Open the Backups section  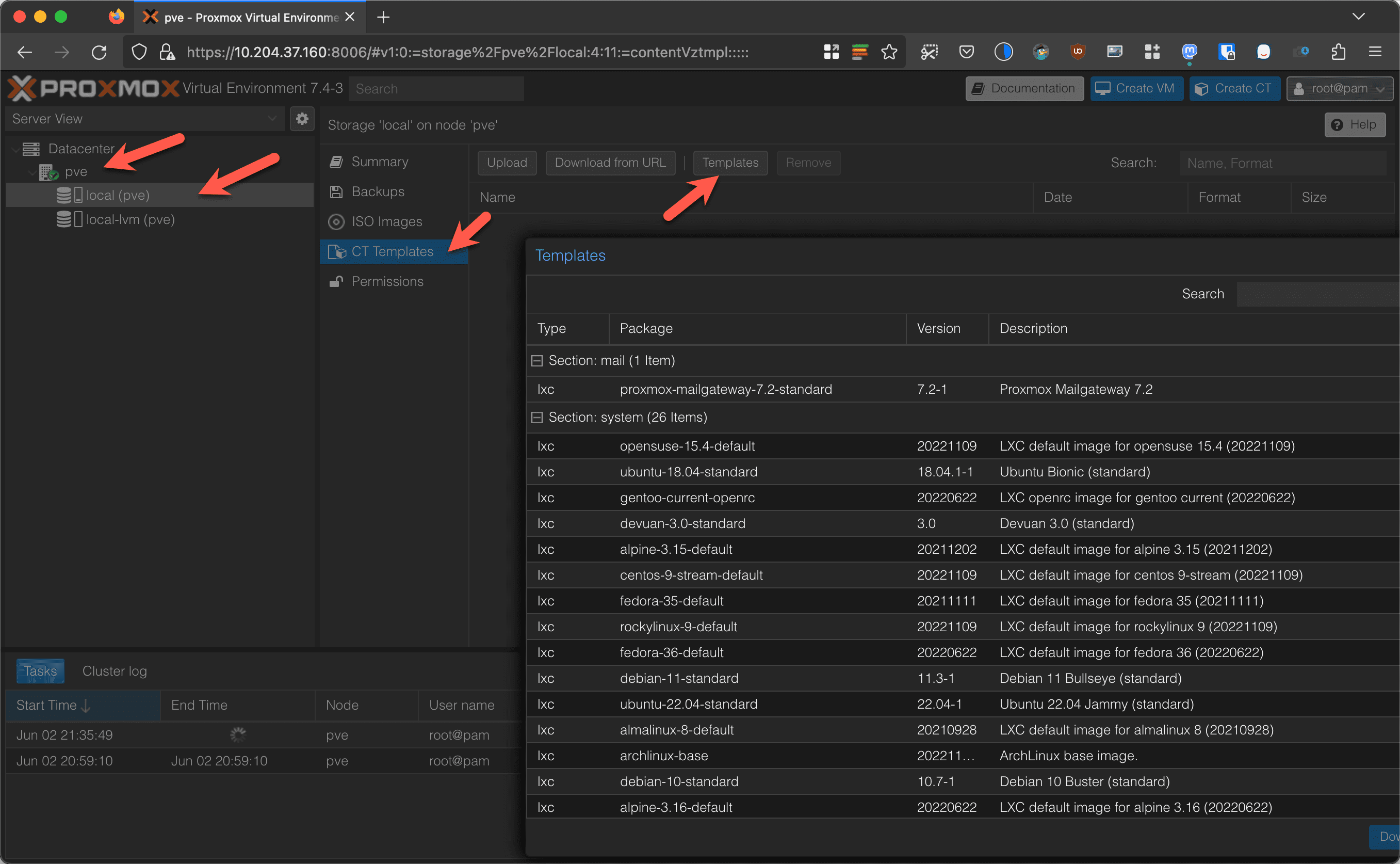coord(394,191)
